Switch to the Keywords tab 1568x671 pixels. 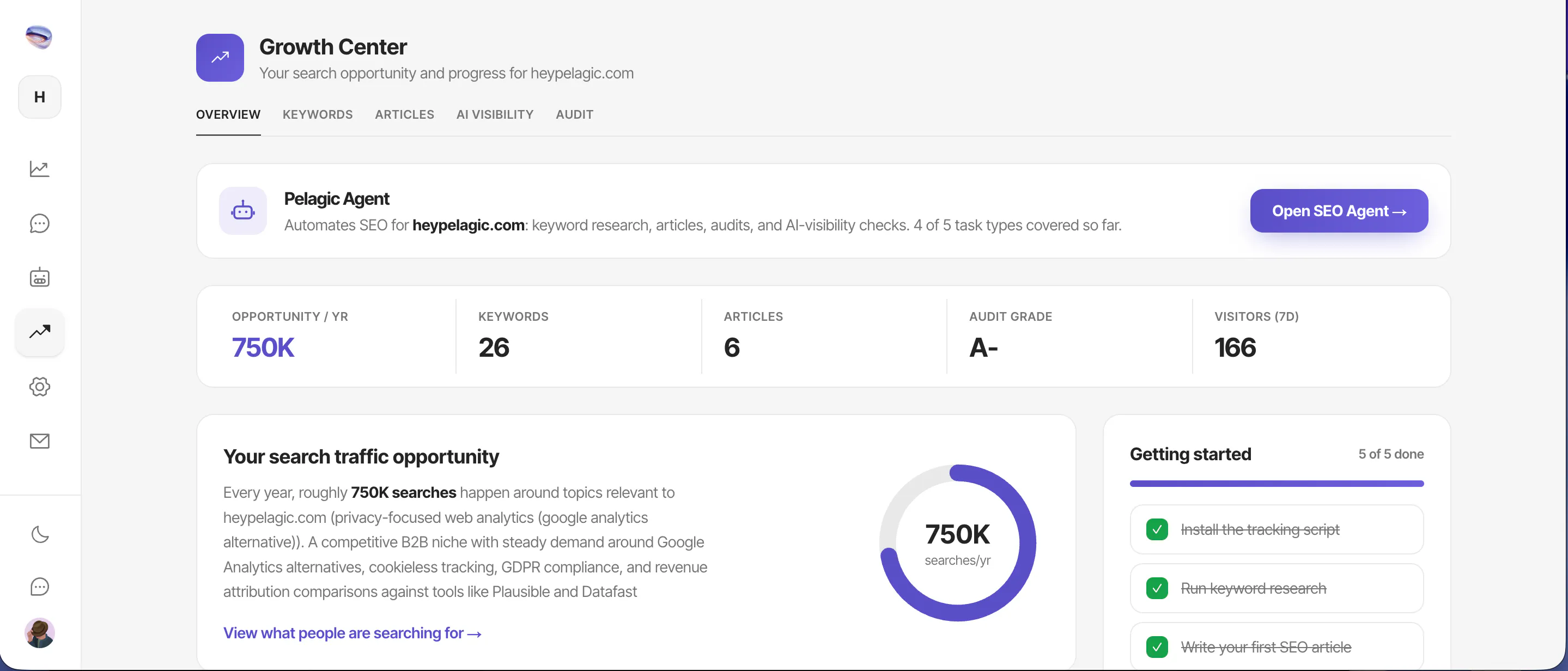coord(318,114)
